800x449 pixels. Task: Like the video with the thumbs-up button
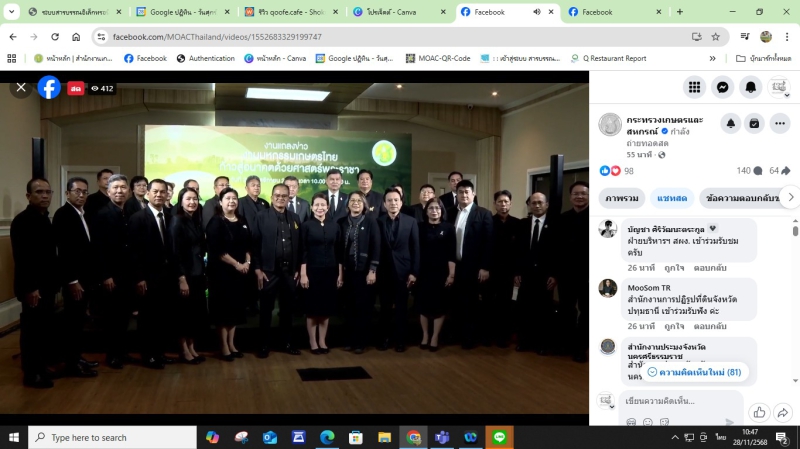click(x=759, y=412)
